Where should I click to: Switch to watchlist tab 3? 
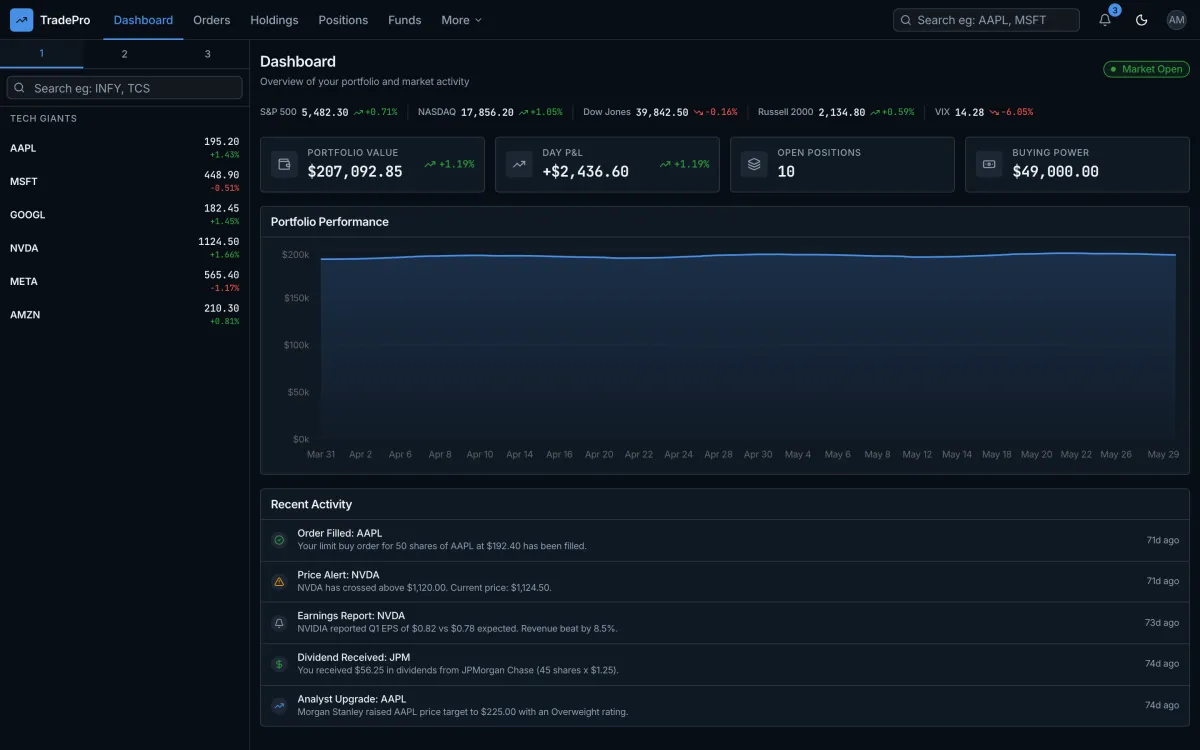207,54
